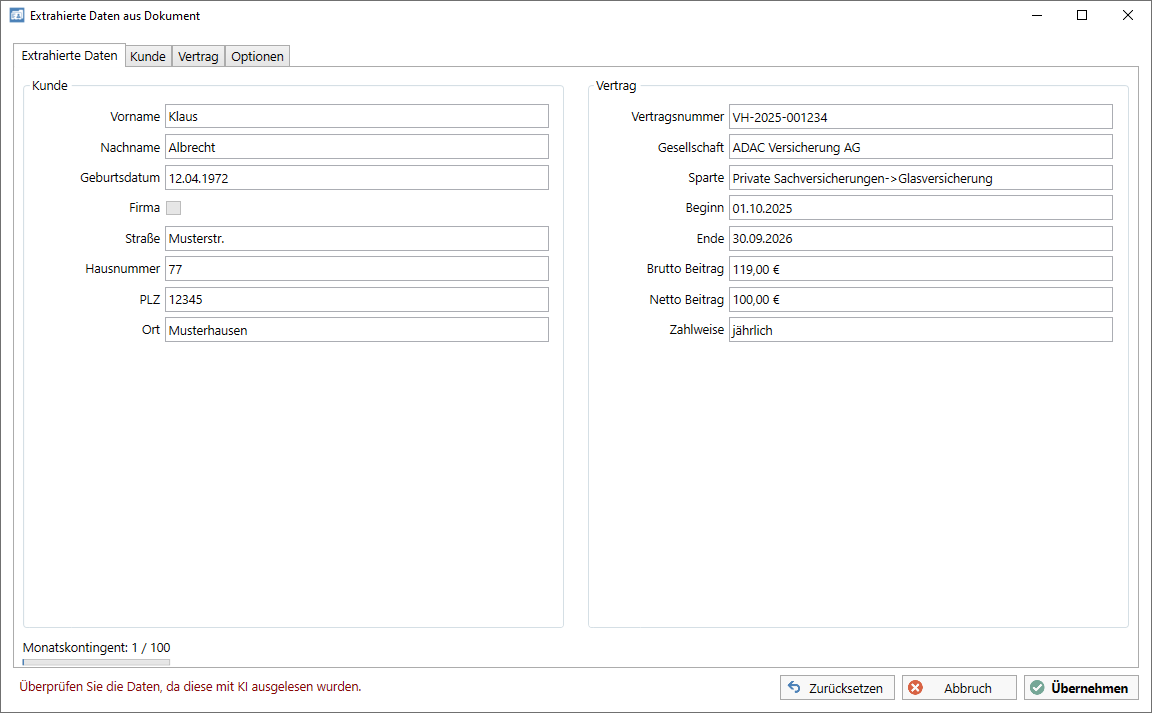
Task: Select the Optionen tab
Action: pos(257,57)
